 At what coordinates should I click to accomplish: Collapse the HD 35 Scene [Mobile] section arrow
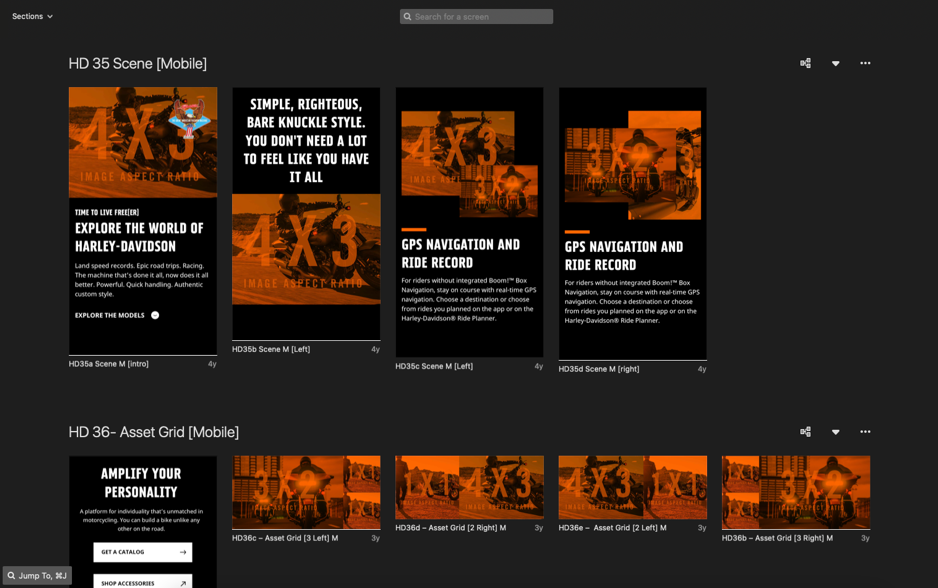point(836,63)
